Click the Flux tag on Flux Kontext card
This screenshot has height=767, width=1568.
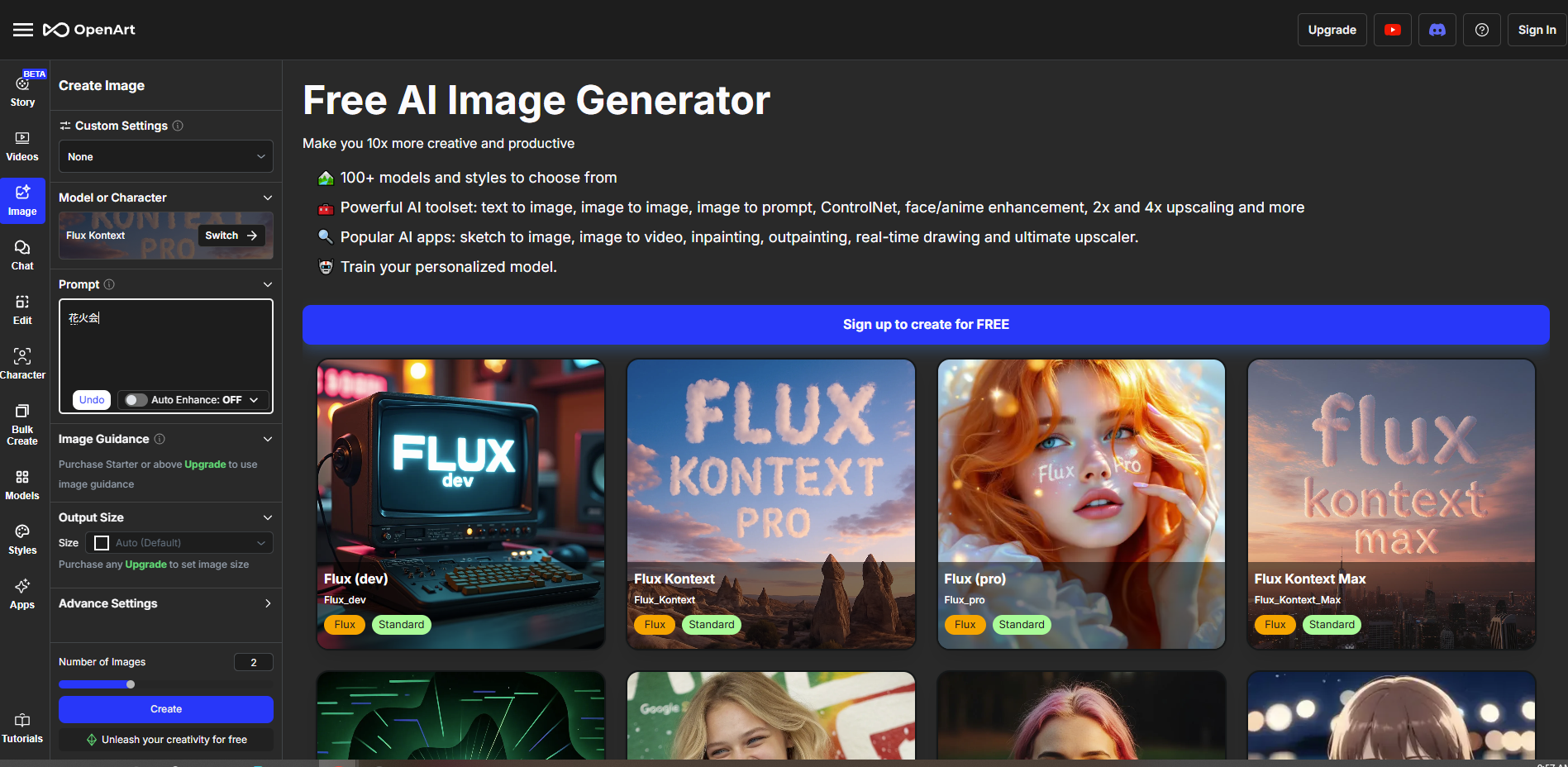click(655, 625)
